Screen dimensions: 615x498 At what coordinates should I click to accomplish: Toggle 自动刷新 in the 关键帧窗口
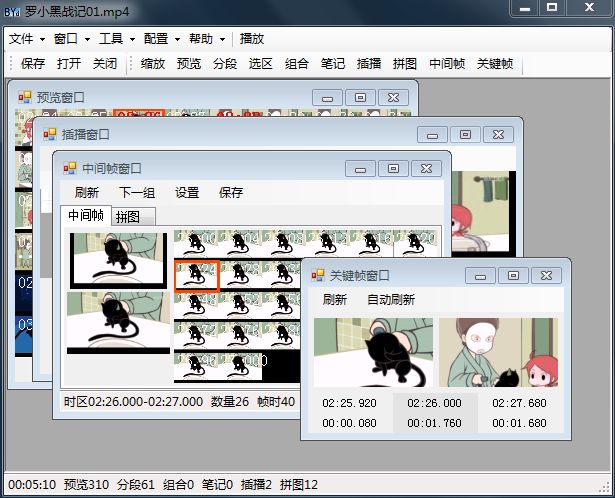click(x=391, y=300)
